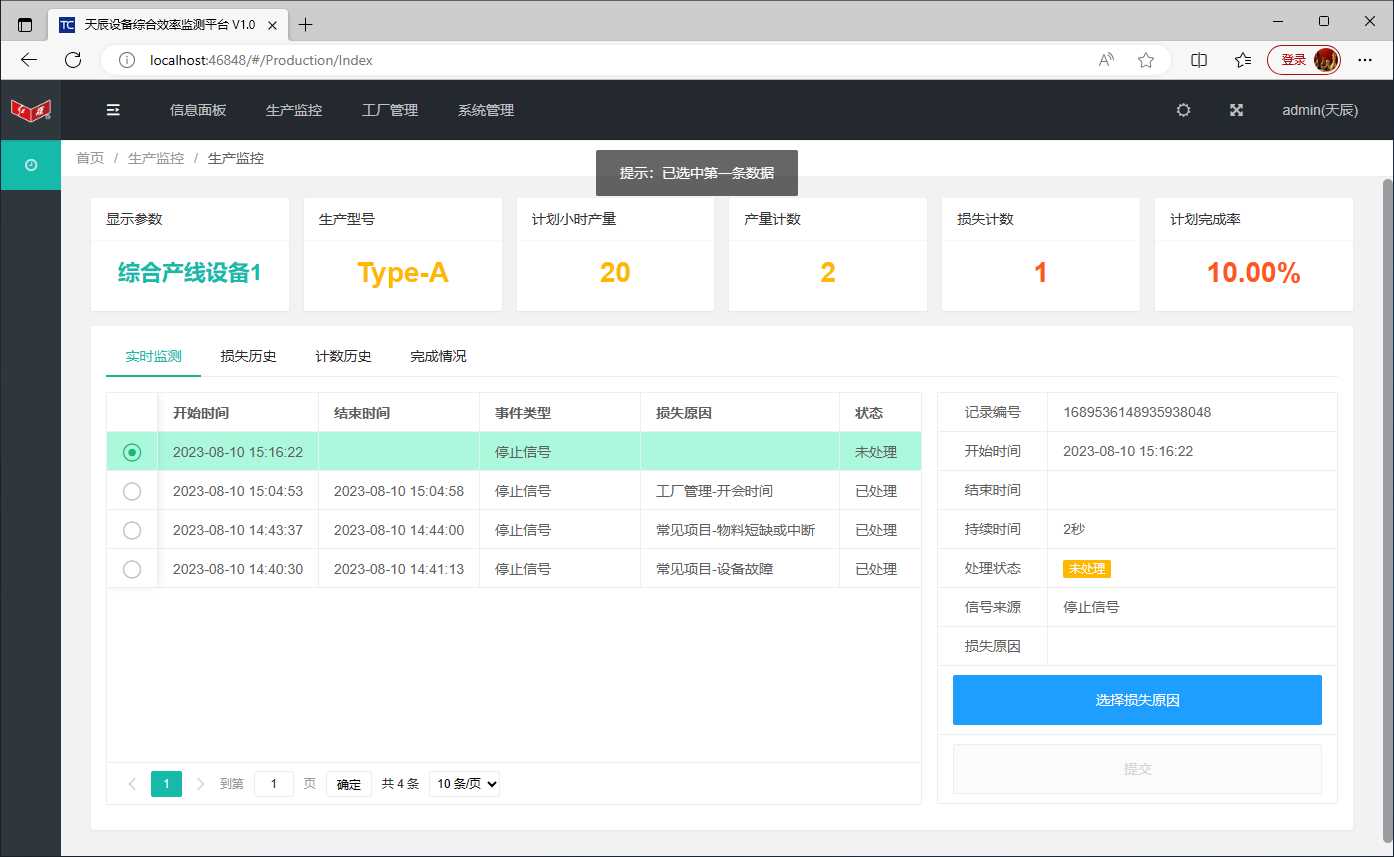
Task: Switch to 实时监测 tab
Action: click(154, 356)
